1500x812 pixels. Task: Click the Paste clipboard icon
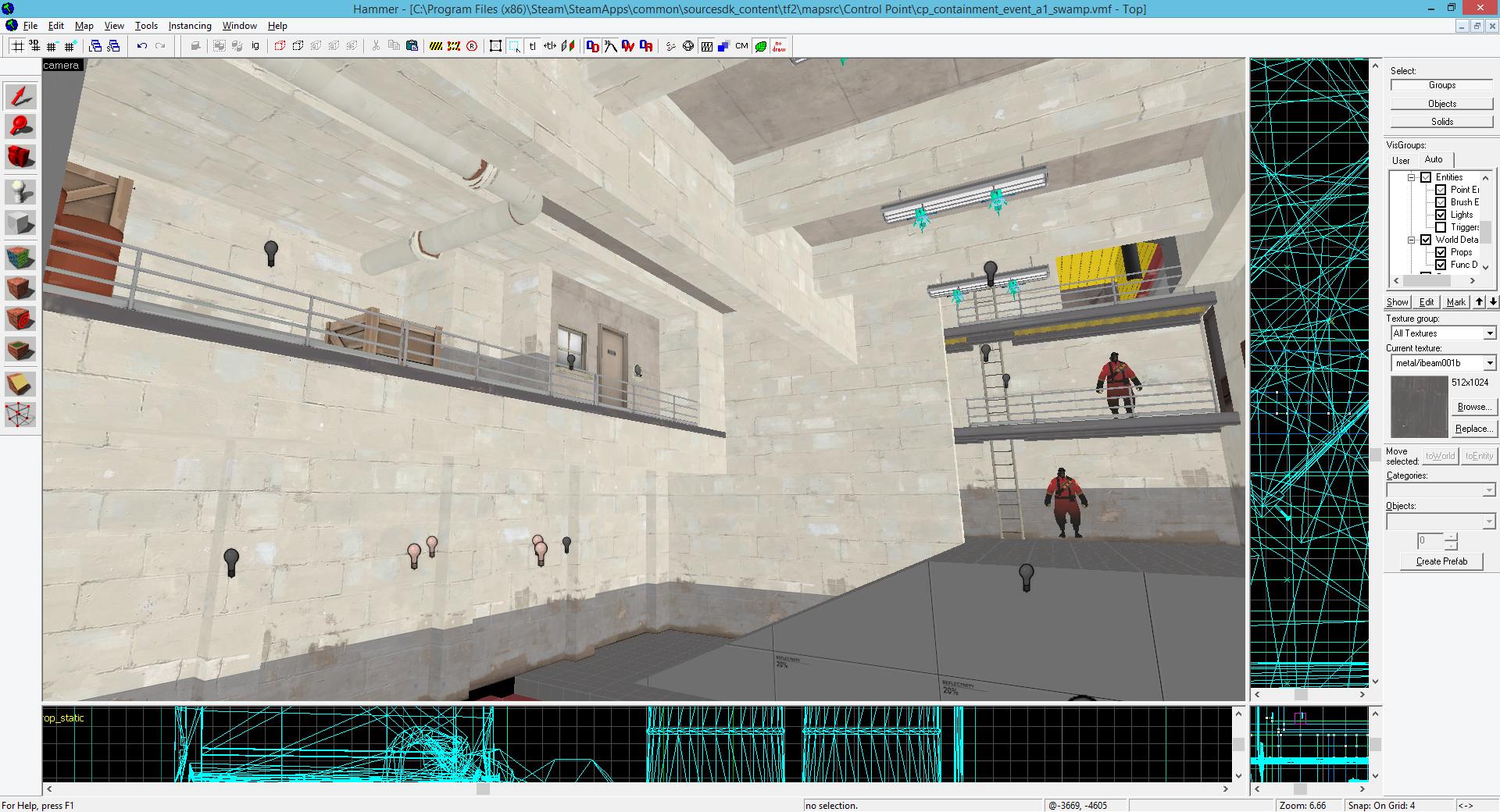pyautogui.click(x=412, y=46)
